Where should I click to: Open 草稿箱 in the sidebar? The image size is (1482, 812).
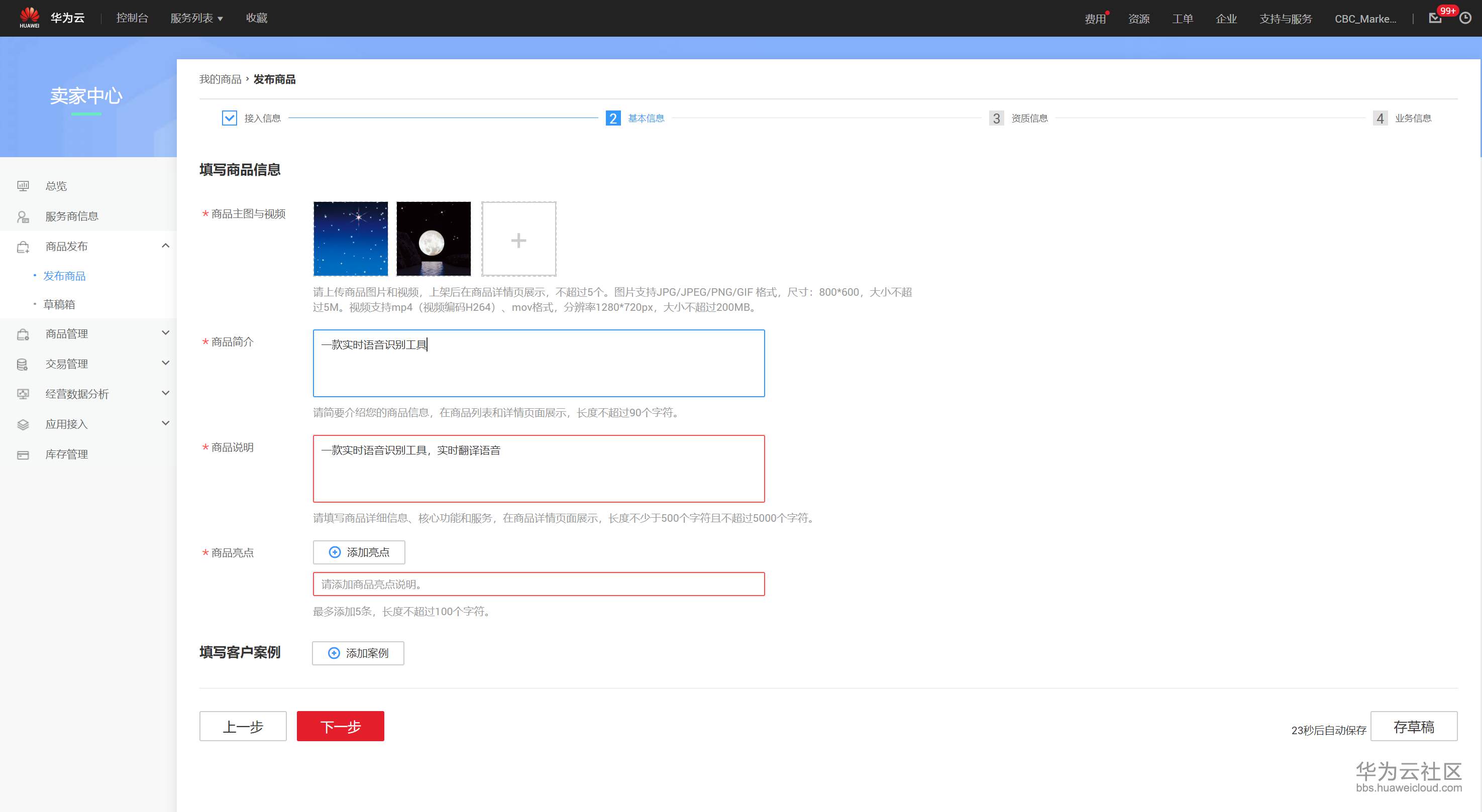(x=59, y=304)
